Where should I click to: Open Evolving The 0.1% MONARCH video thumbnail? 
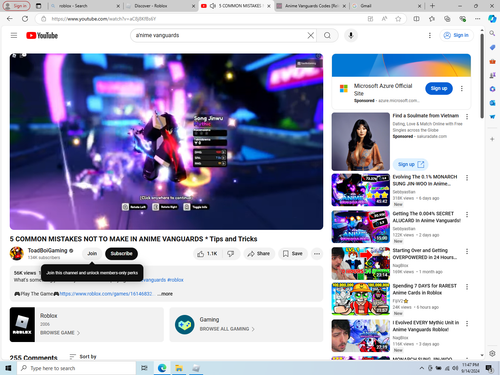coord(361,190)
